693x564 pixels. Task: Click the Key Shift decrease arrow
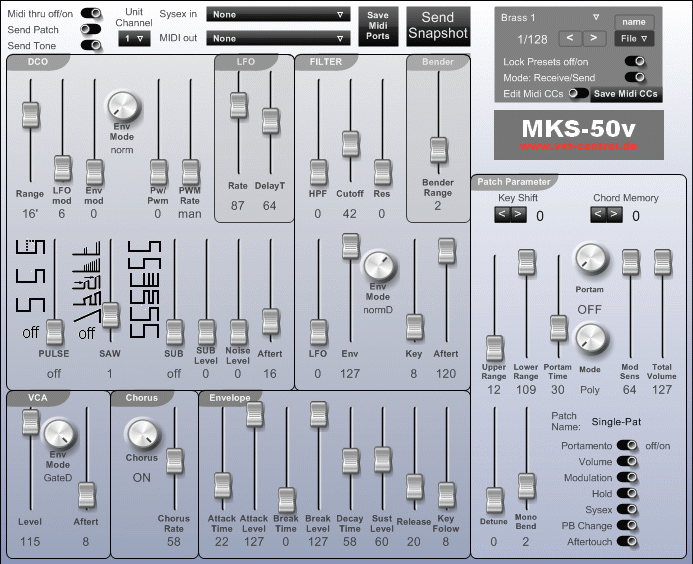pos(502,215)
